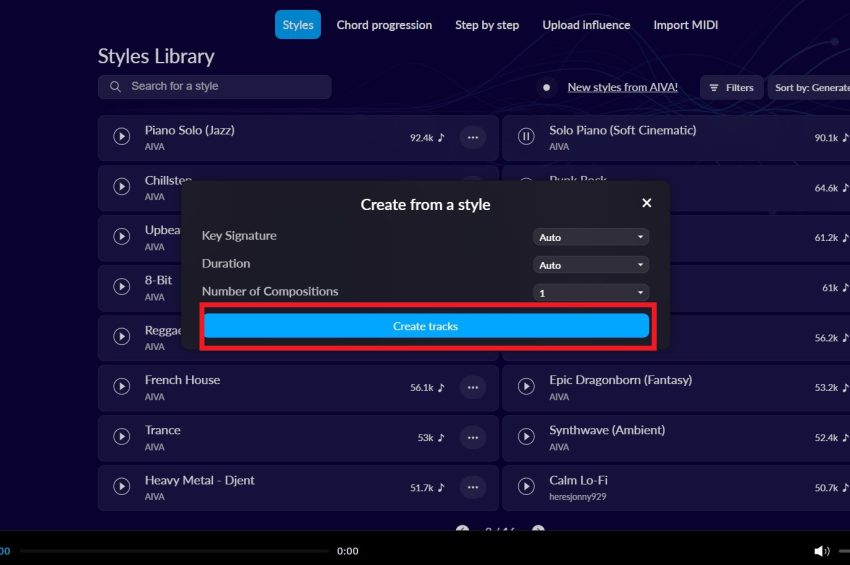The width and height of the screenshot is (850, 565).
Task: Open options for Heavy Metal - Djent
Action: (x=473, y=487)
